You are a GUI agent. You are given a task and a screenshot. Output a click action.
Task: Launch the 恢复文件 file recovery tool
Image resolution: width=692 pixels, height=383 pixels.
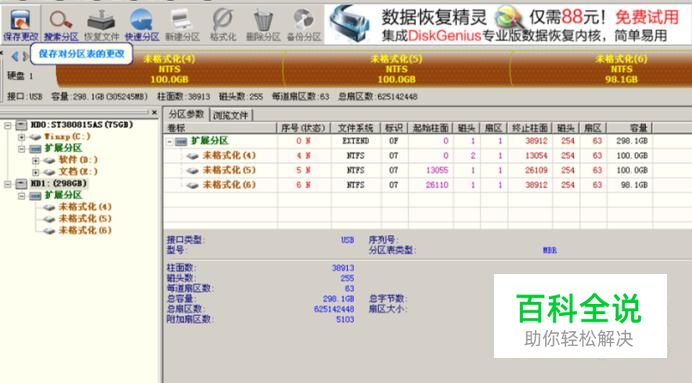pos(102,24)
